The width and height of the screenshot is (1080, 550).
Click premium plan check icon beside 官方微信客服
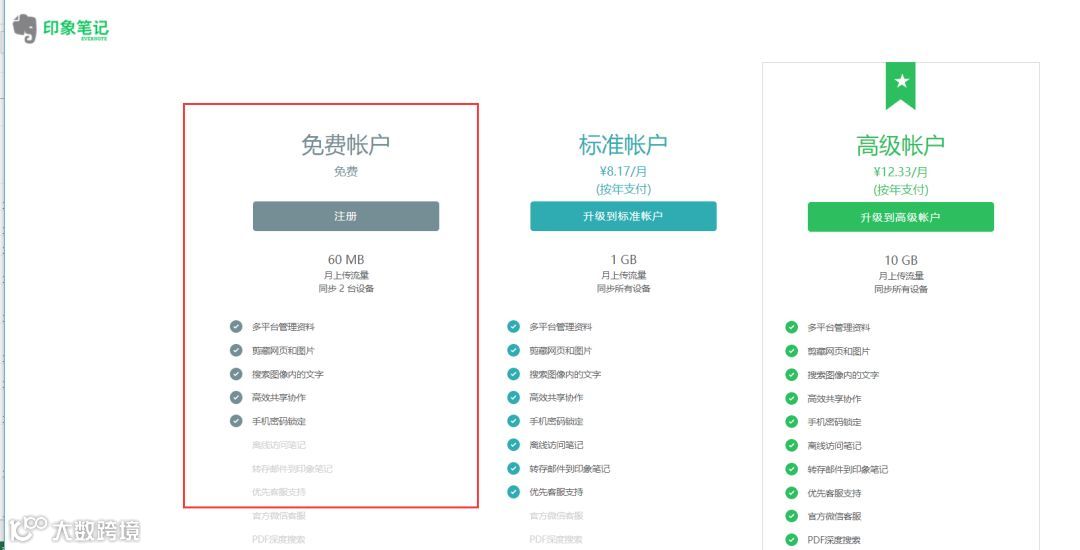[x=791, y=516]
